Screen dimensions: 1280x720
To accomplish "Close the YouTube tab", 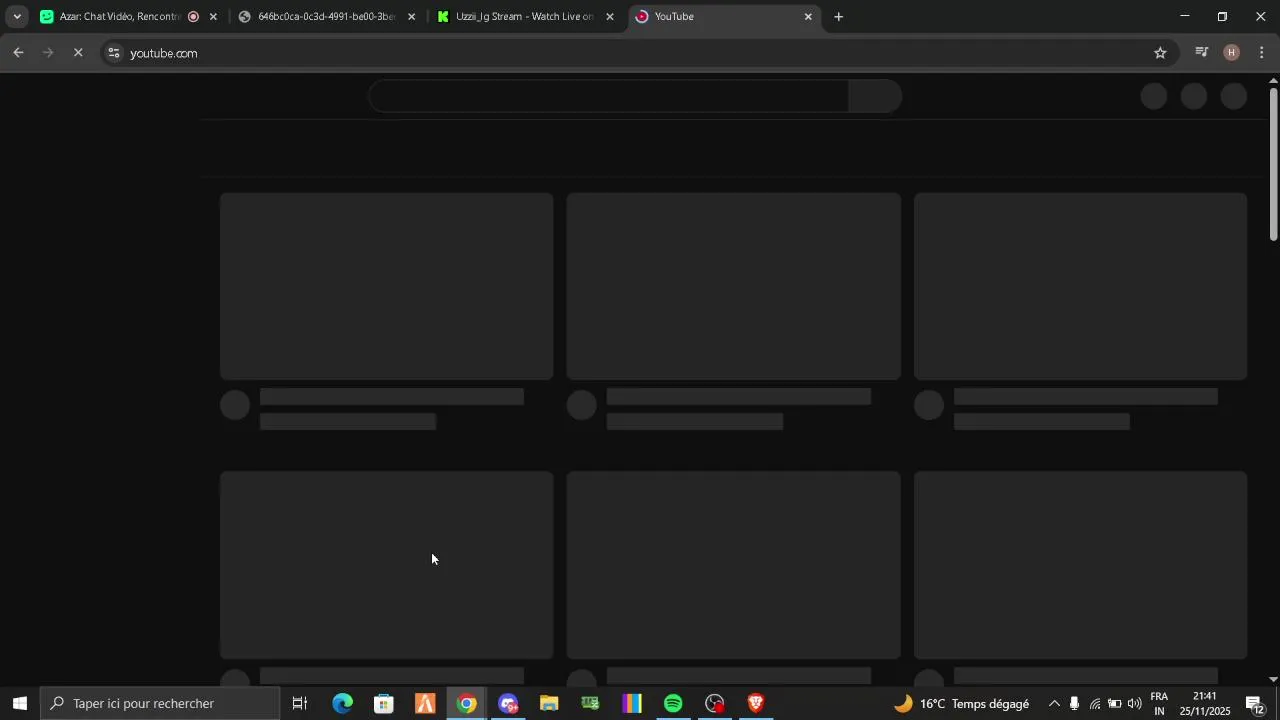I will point(808,17).
